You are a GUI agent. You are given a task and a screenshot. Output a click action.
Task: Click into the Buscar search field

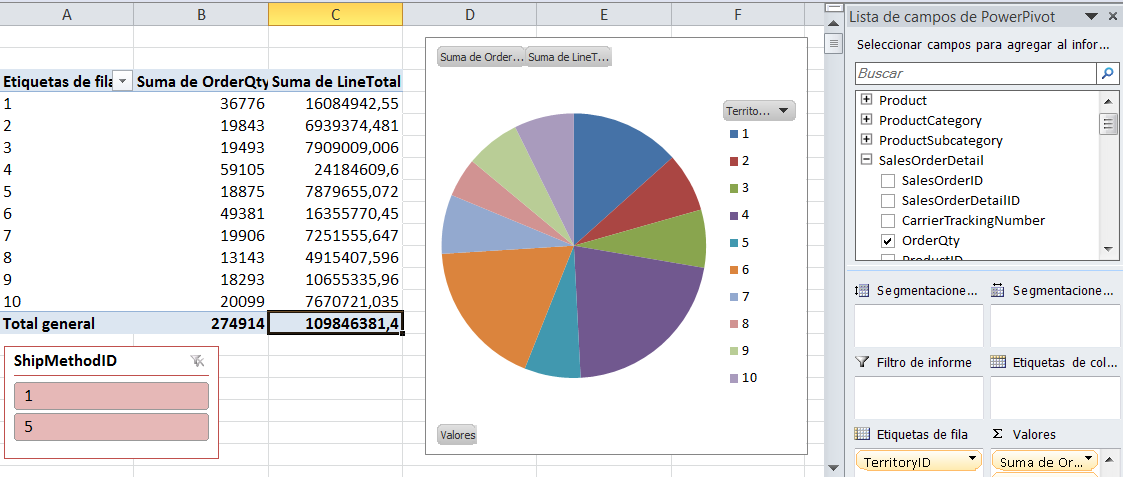pos(975,73)
